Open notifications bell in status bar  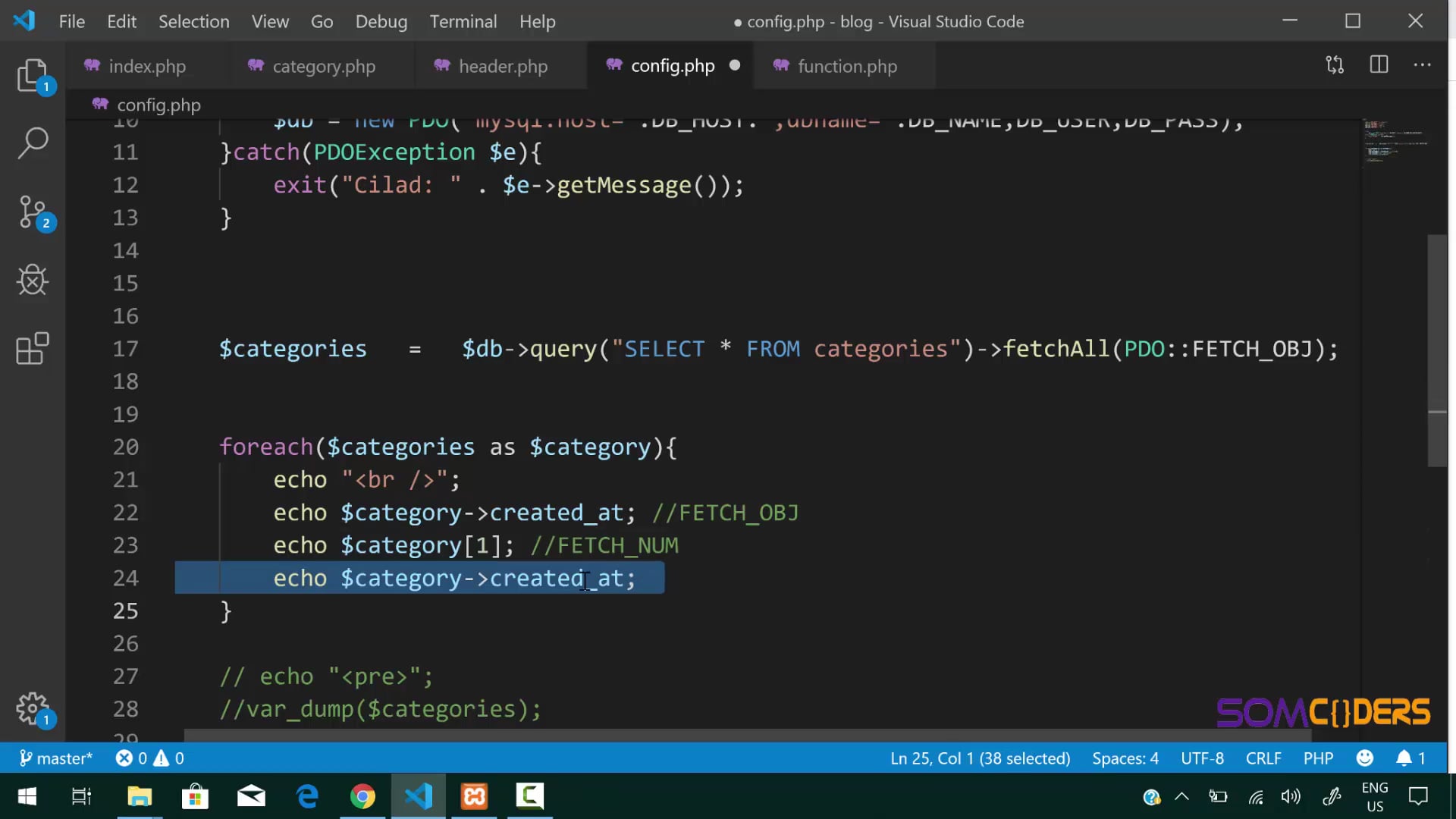pos(1410,758)
